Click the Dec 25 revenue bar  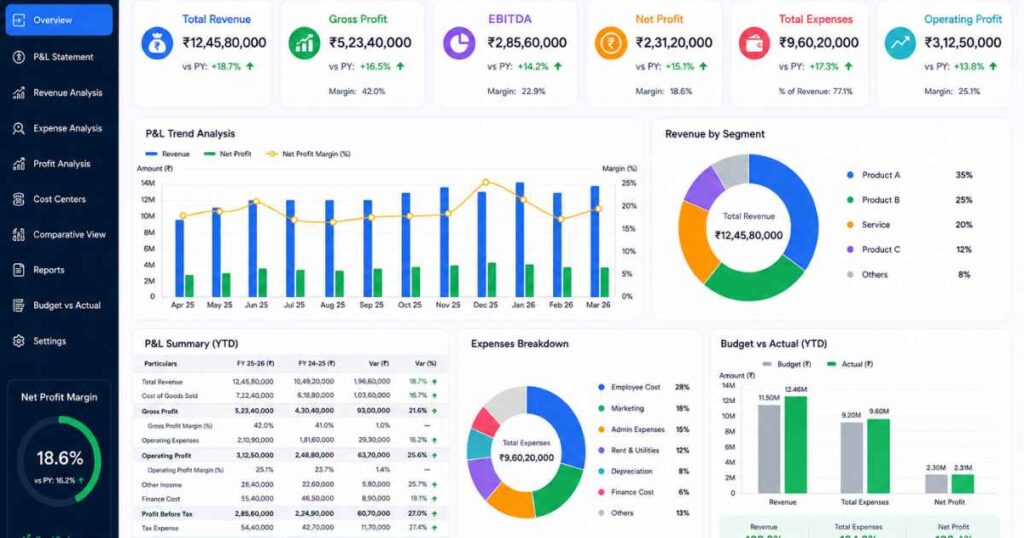(x=482, y=244)
